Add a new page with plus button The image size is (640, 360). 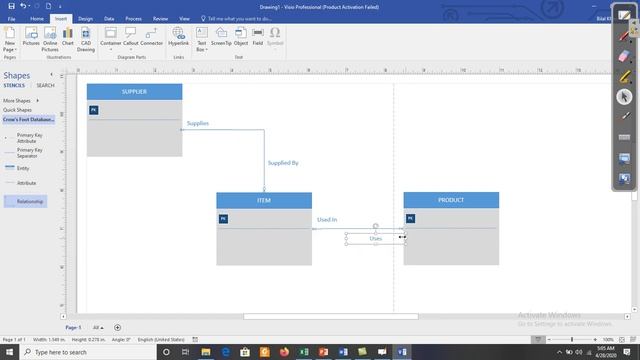118,327
